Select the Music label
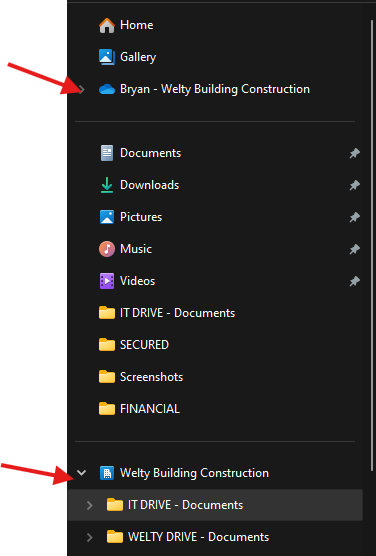Image resolution: width=376 pixels, height=556 pixels. (136, 249)
